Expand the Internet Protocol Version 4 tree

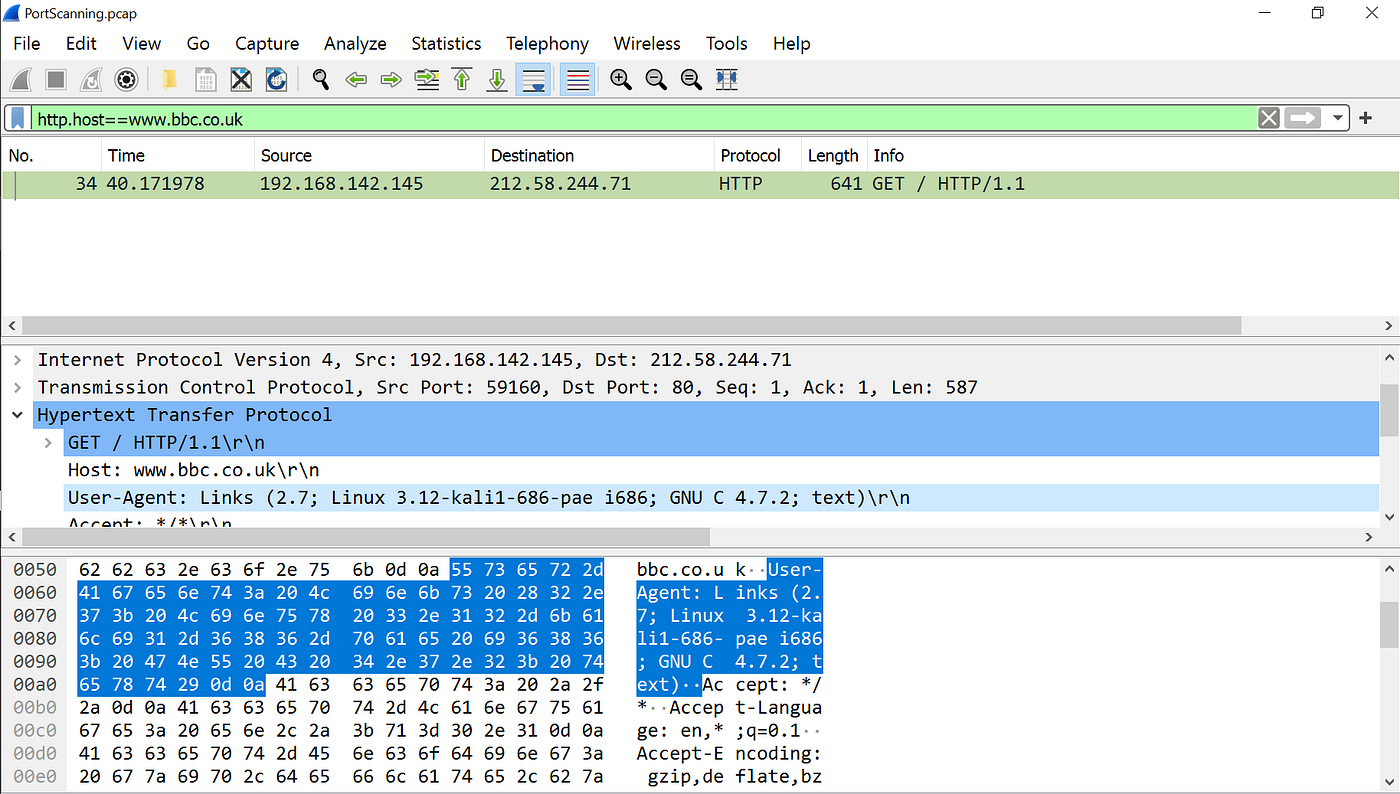tap(17, 360)
